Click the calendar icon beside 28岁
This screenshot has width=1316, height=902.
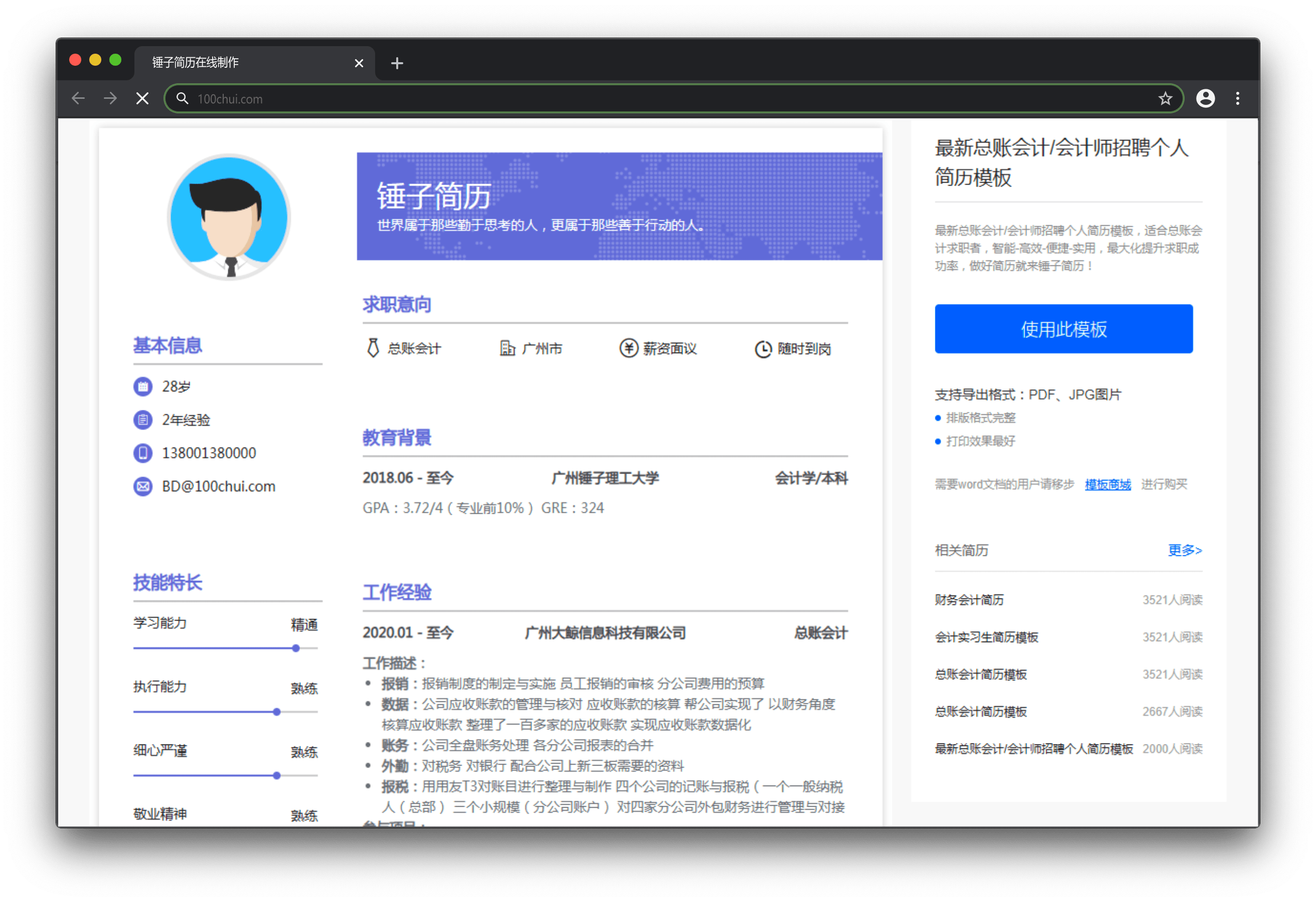tap(143, 386)
